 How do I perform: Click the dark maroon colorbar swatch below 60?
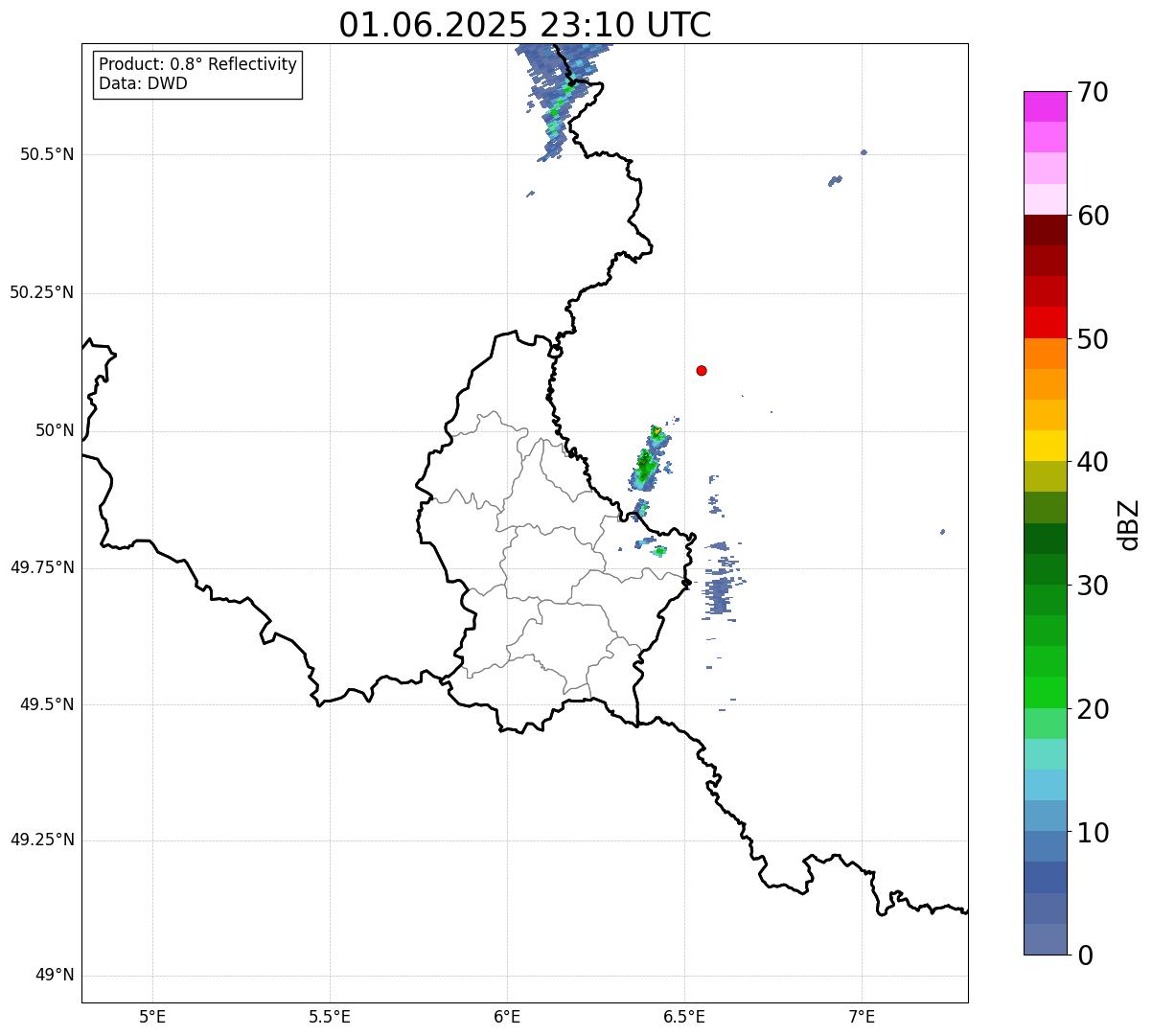click(1045, 230)
